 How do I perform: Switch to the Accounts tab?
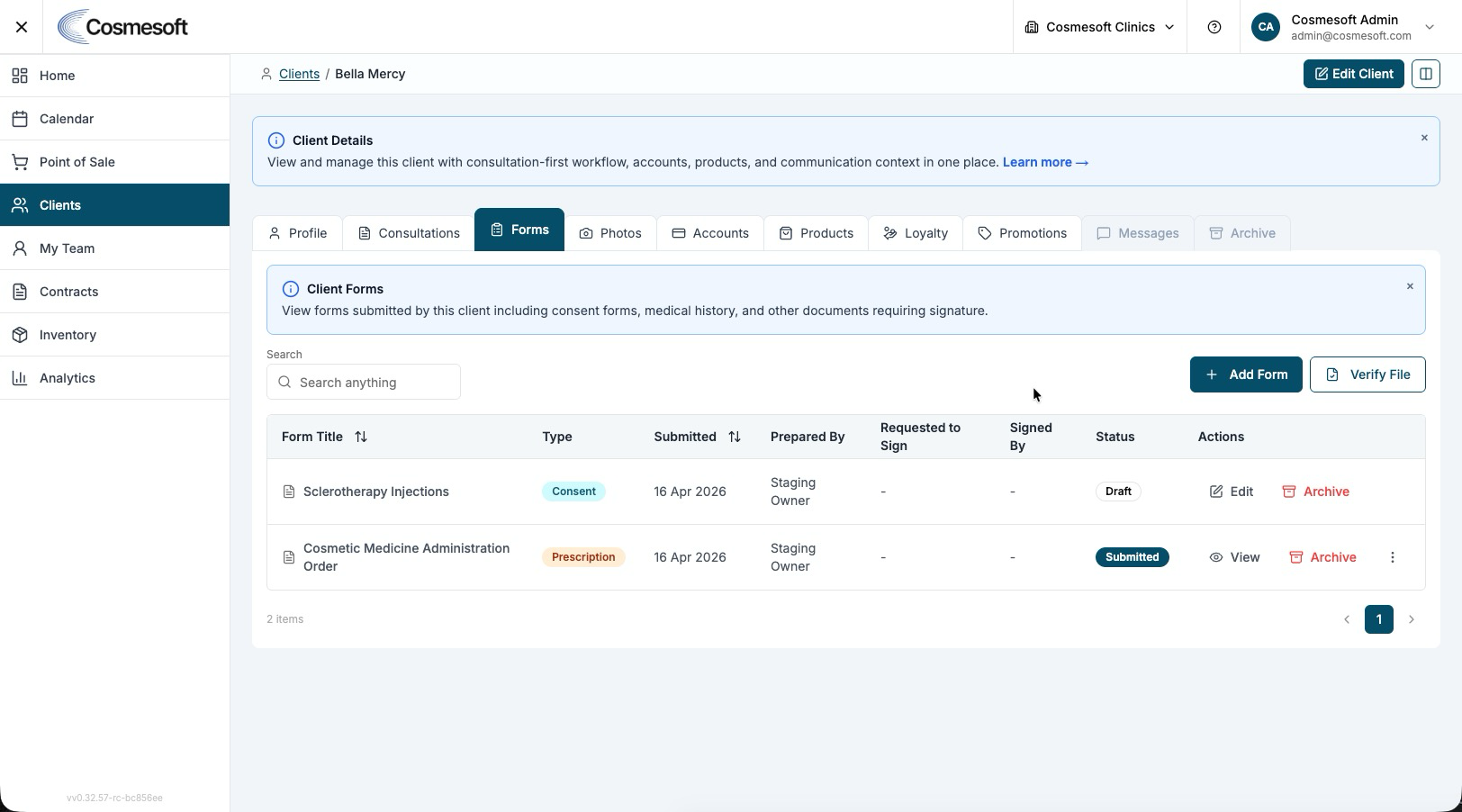point(710,233)
